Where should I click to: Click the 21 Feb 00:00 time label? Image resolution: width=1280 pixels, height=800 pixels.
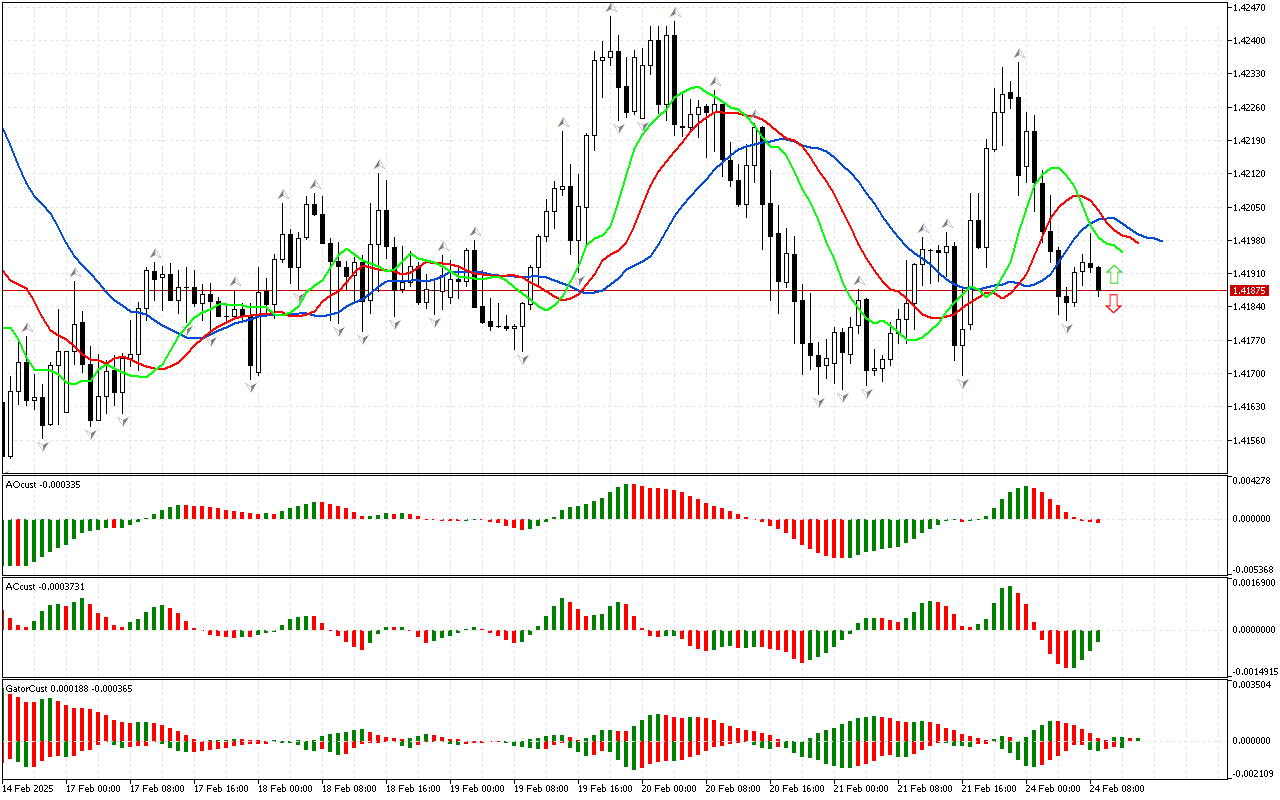click(x=861, y=789)
